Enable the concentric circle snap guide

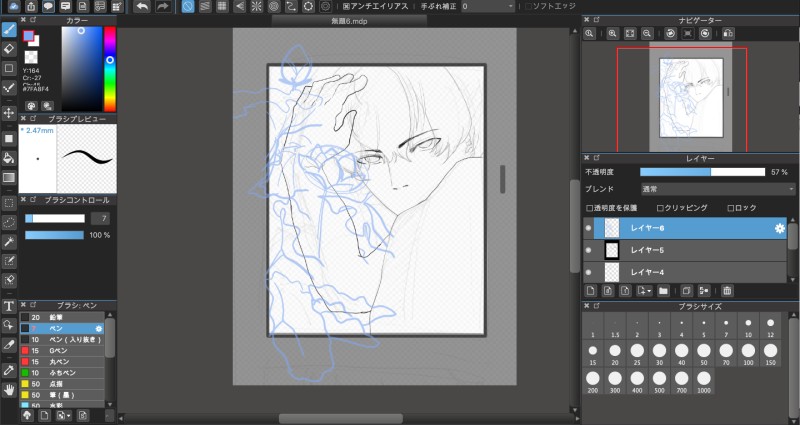tap(274, 6)
